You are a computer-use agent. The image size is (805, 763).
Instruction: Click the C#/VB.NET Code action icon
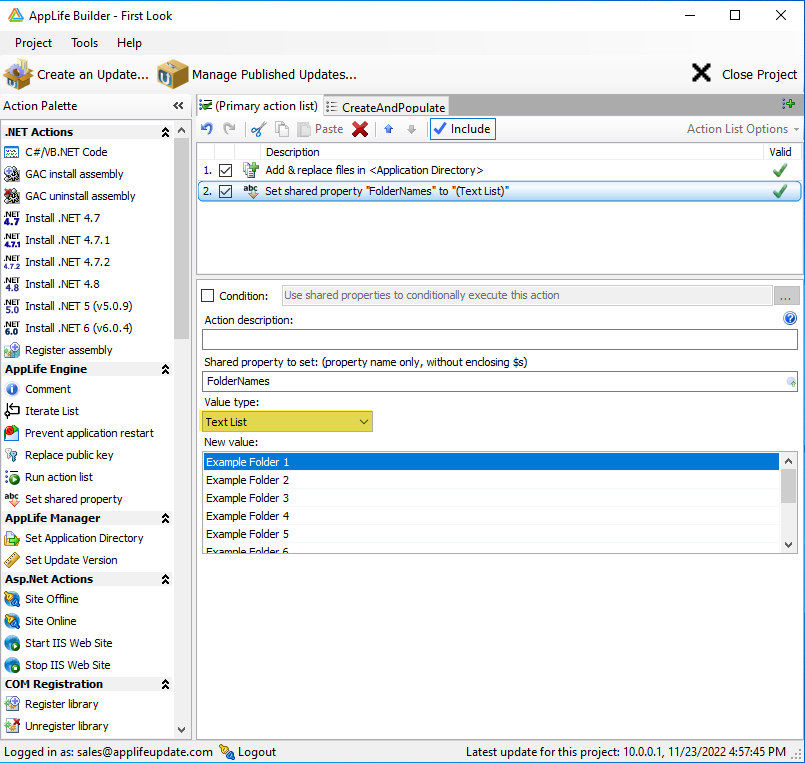[x=12, y=152]
